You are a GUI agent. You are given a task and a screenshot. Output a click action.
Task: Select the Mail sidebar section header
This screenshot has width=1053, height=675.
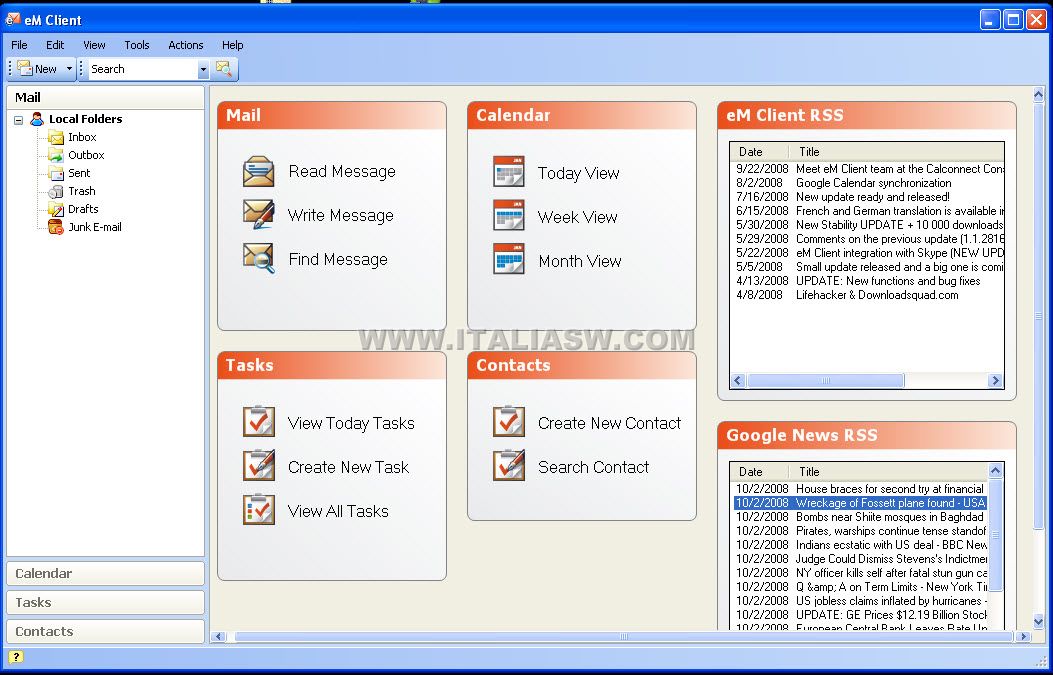click(105, 97)
